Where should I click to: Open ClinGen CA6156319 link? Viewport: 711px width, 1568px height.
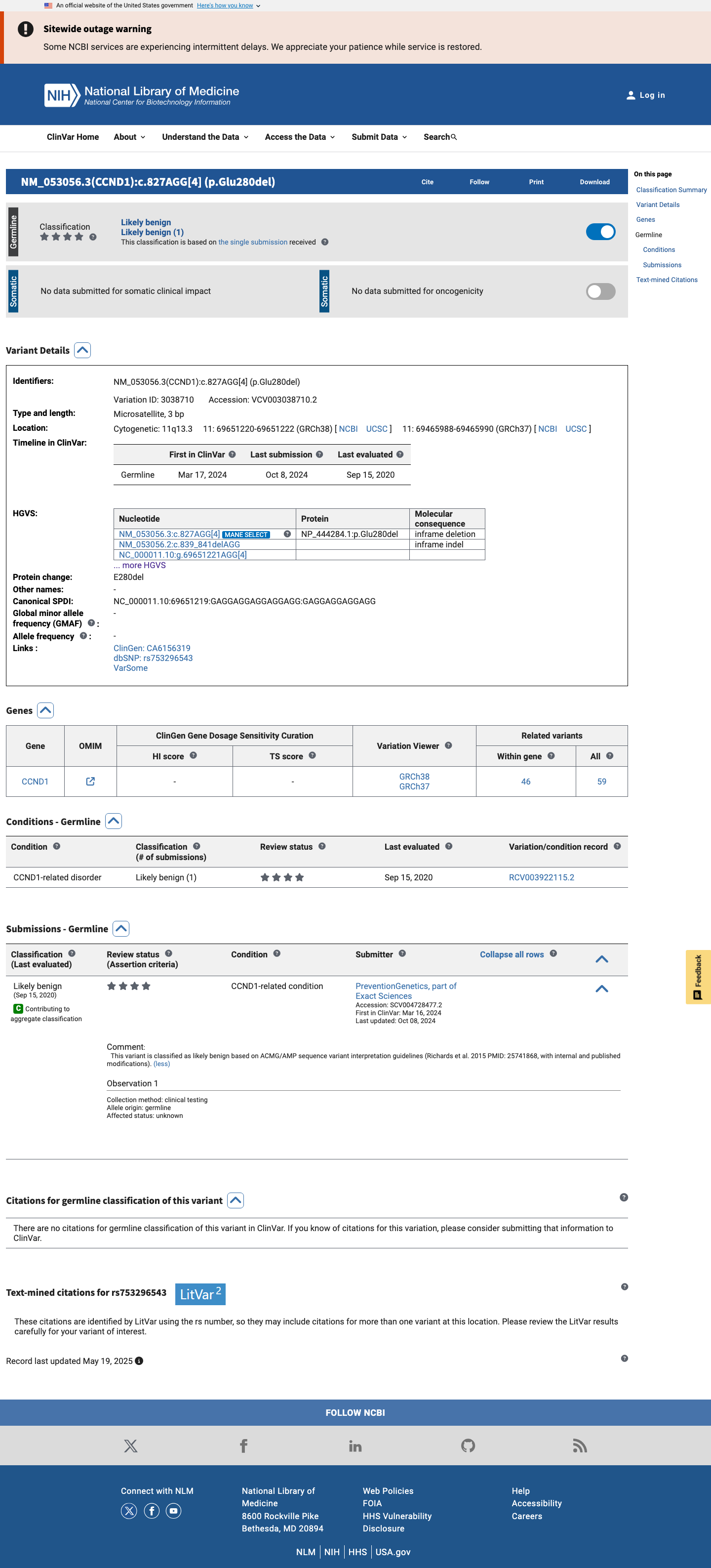coord(152,648)
